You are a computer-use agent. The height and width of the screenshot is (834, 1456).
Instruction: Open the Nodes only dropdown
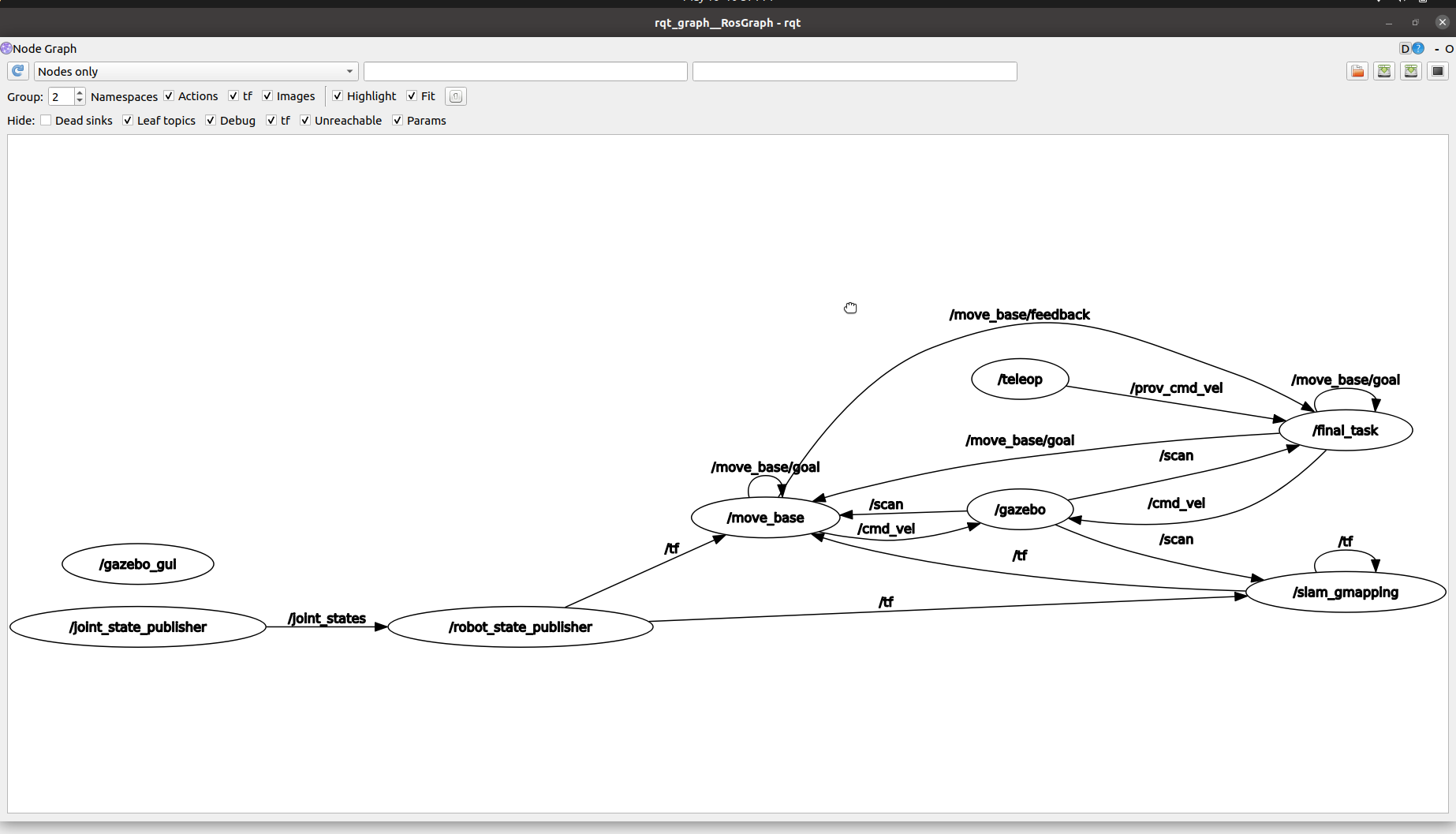coord(196,71)
